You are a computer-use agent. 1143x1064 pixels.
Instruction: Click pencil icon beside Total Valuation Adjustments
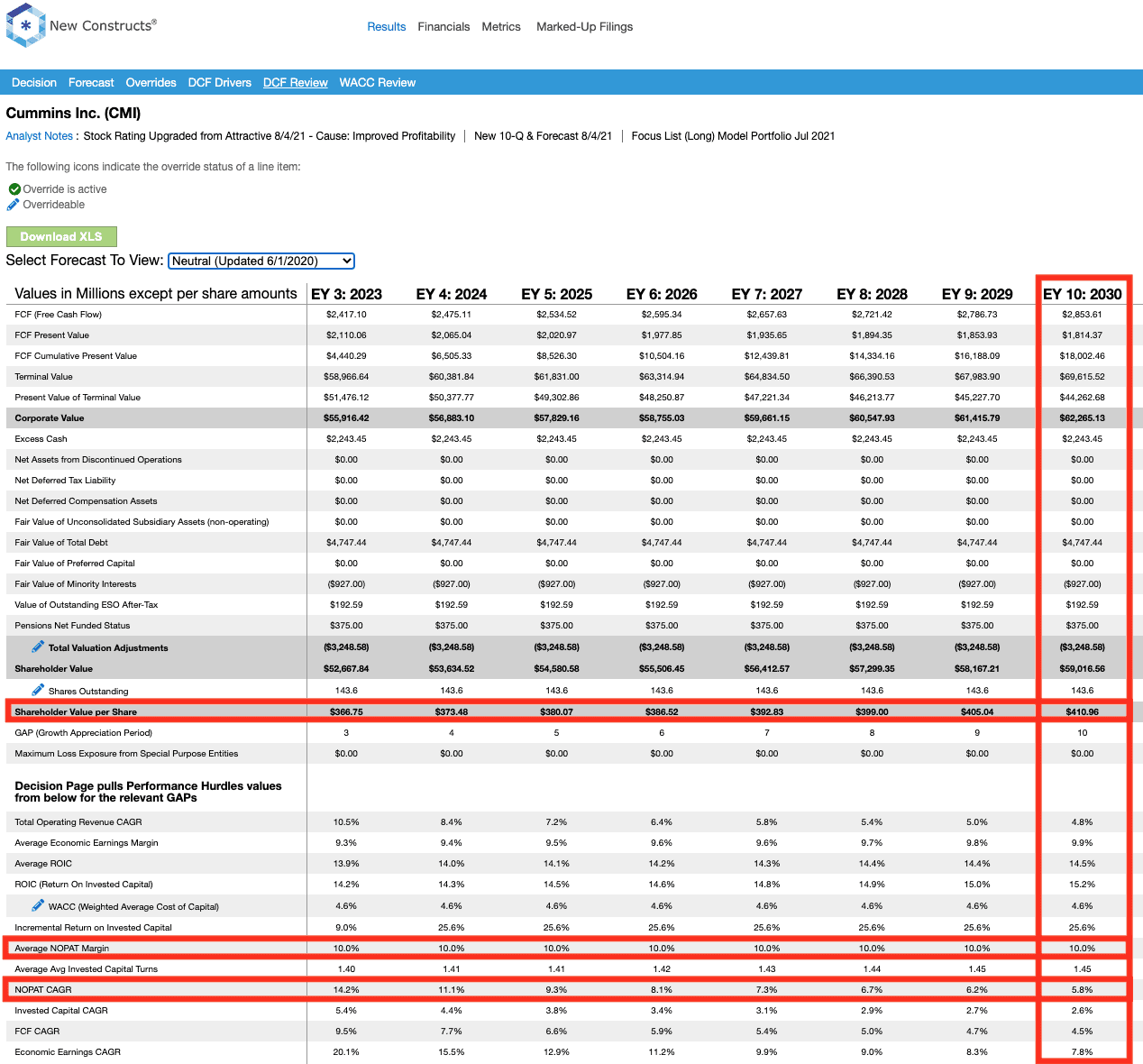coord(38,647)
